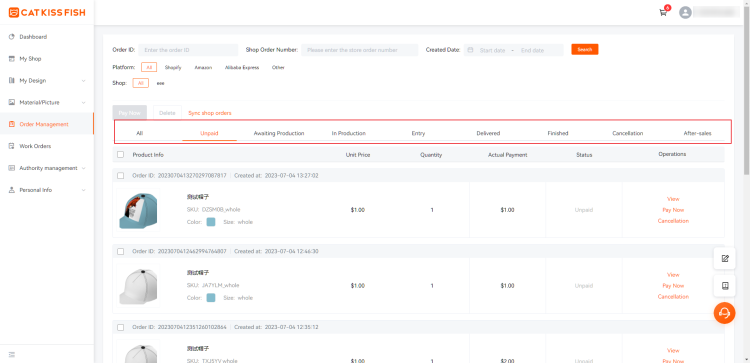The height and width of the screenshot is (363, 750).
Task: Open the floating edit note icon
Action: pos(725,259)
